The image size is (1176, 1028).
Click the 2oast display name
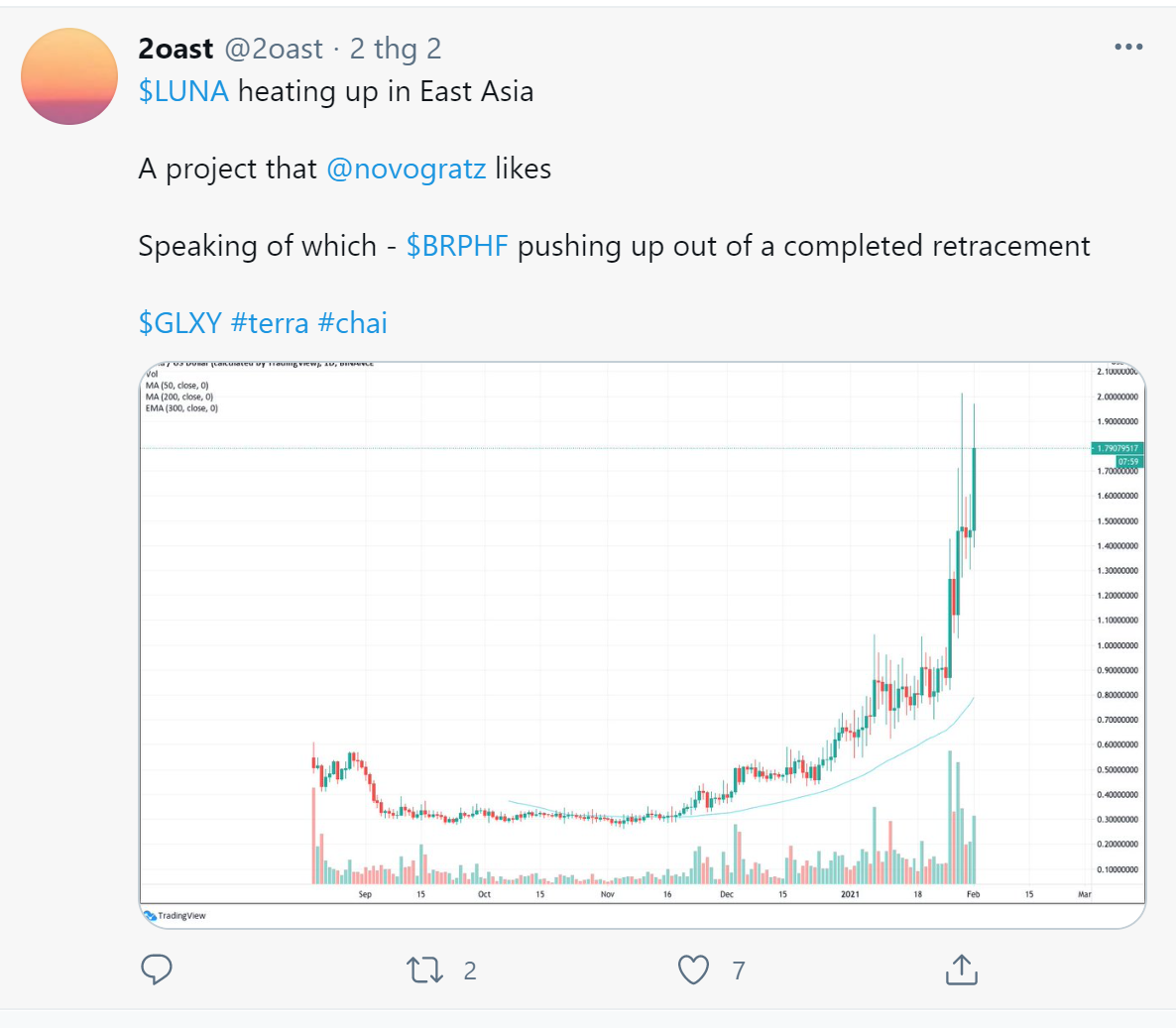click(176, 49)
